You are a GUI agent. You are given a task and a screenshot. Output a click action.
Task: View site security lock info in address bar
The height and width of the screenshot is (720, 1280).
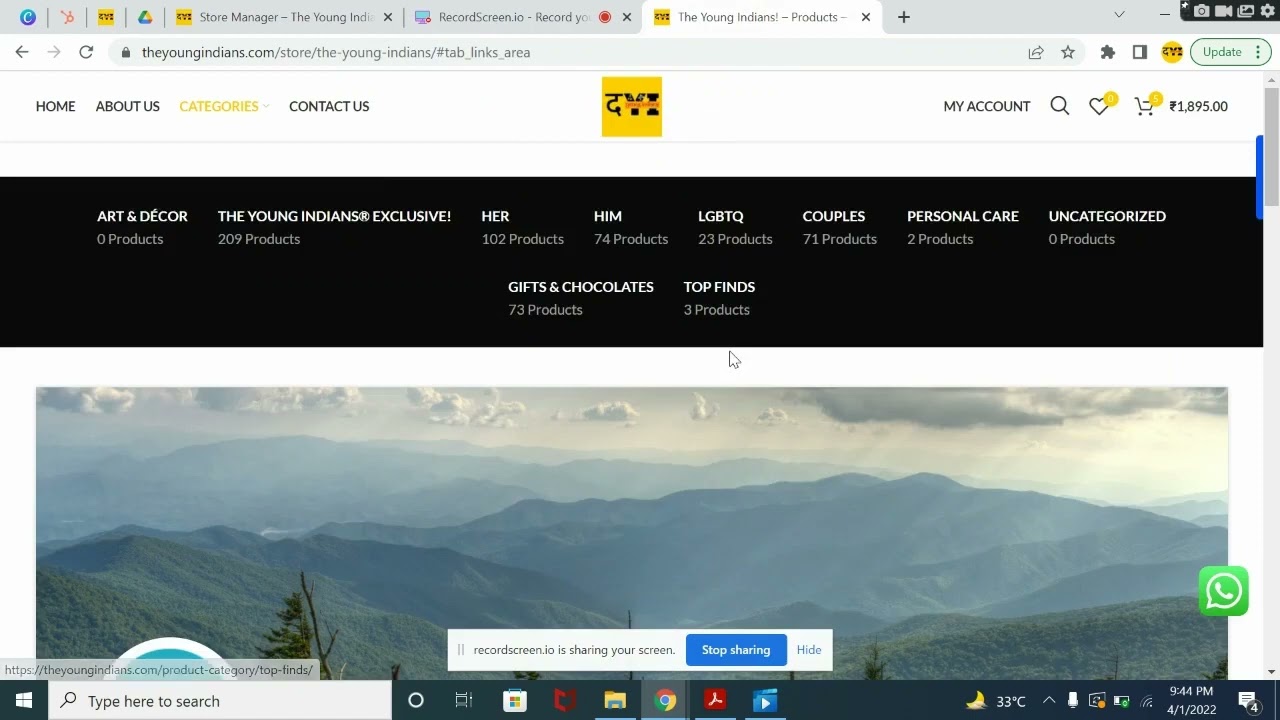pos(125,52)
